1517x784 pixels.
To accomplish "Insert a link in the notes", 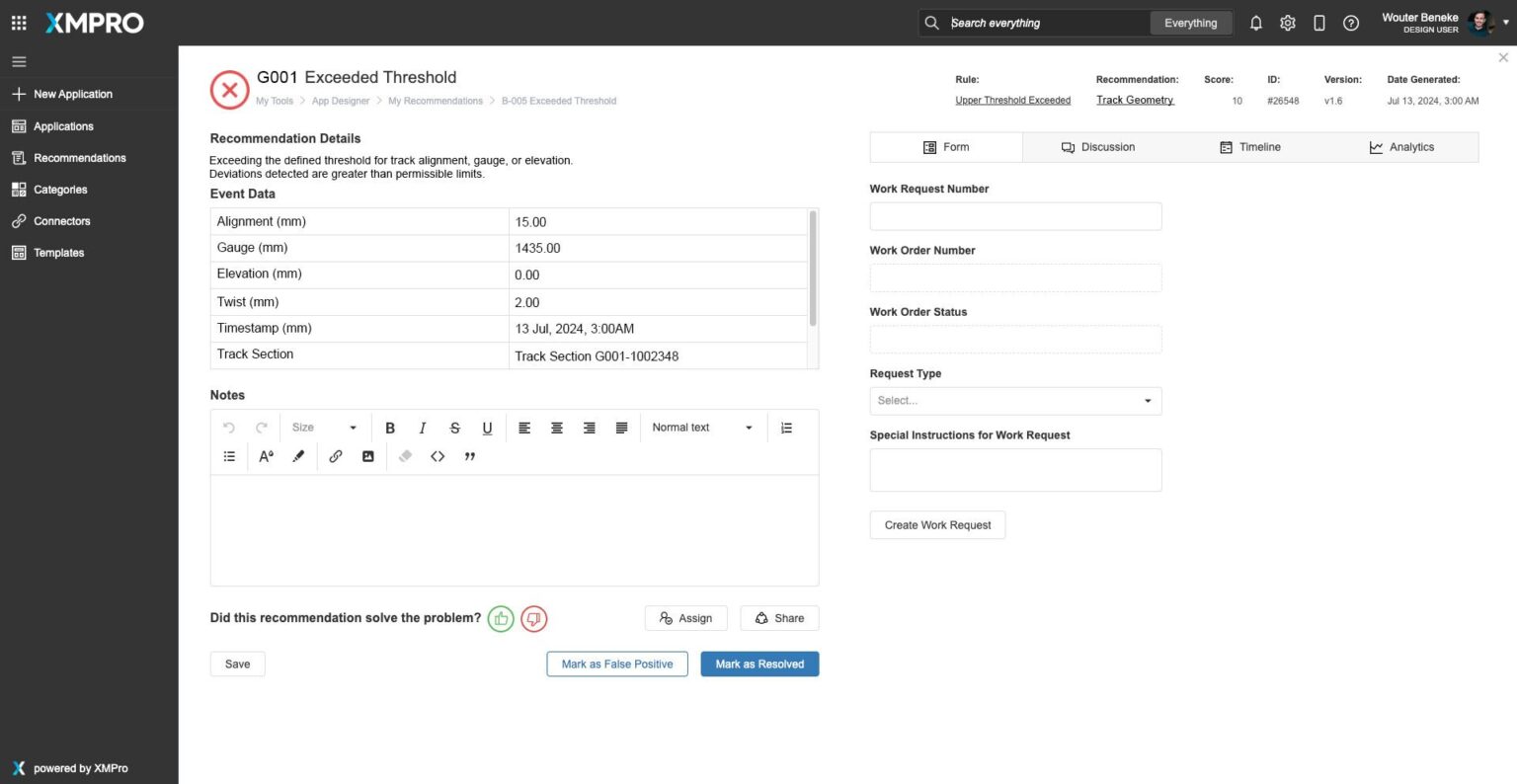I will [x=336, y=456].
